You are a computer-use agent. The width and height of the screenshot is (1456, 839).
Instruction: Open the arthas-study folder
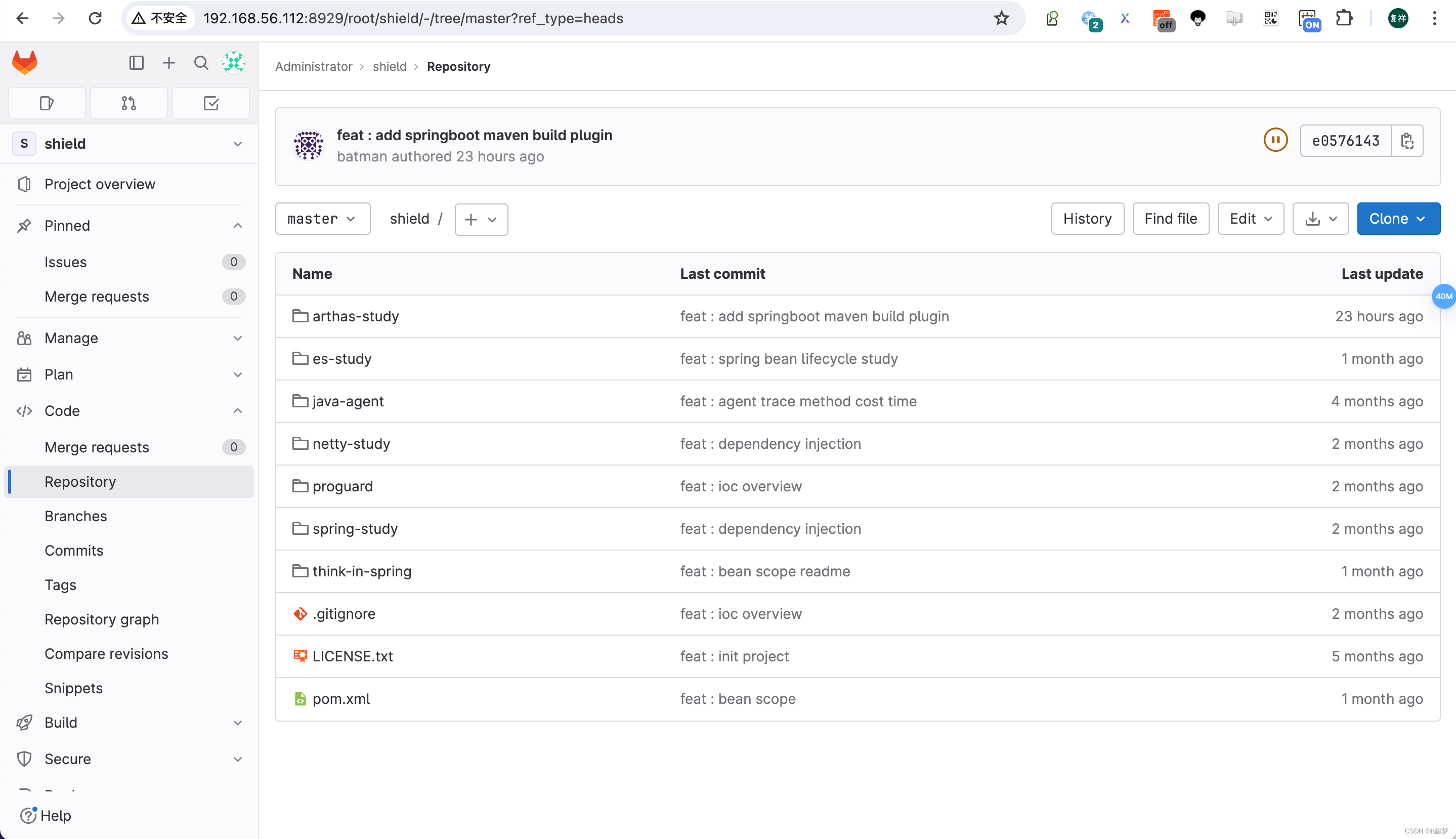[x=355, y=316]
